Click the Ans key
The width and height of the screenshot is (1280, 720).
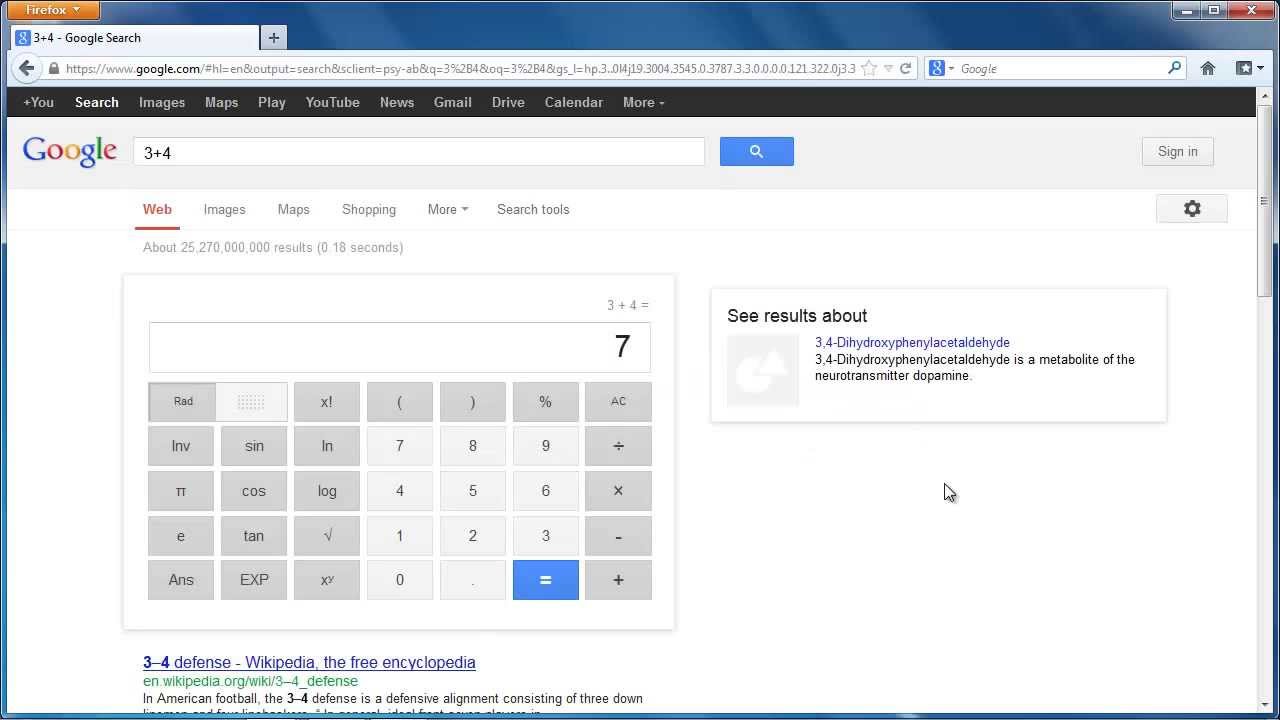[x=181, y=580]
